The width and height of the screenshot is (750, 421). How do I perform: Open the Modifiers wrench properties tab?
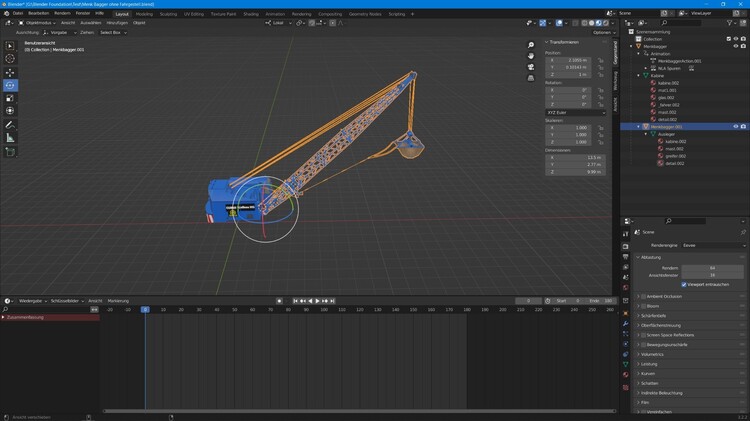625,324
